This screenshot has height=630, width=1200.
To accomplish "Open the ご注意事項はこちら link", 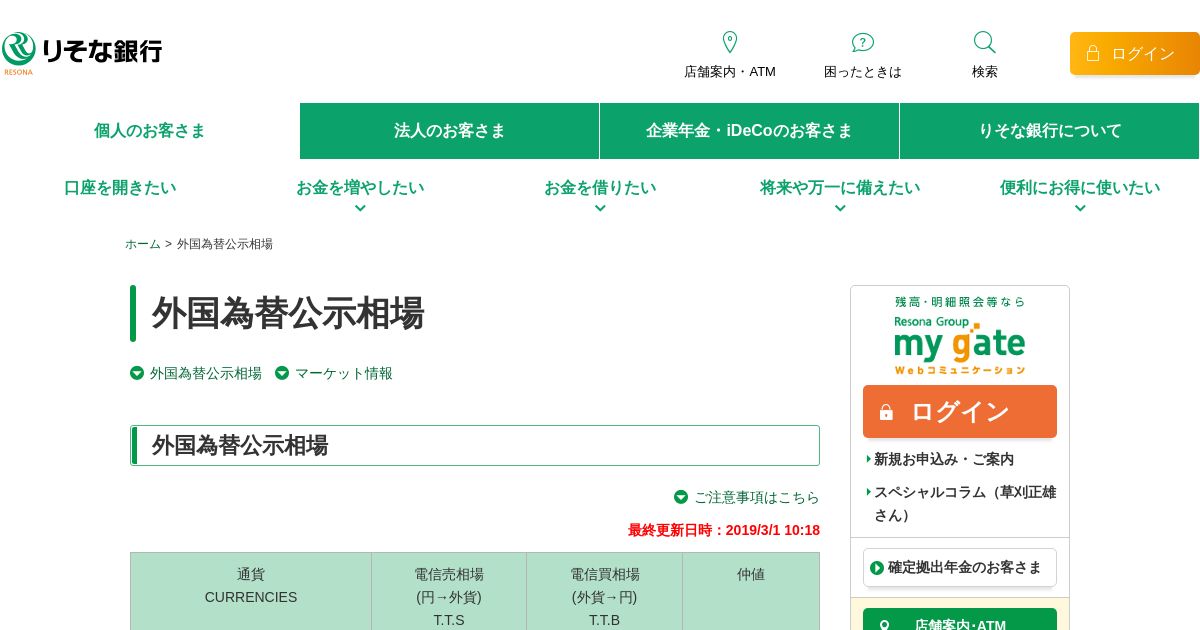I will click(x=757, y=497).
